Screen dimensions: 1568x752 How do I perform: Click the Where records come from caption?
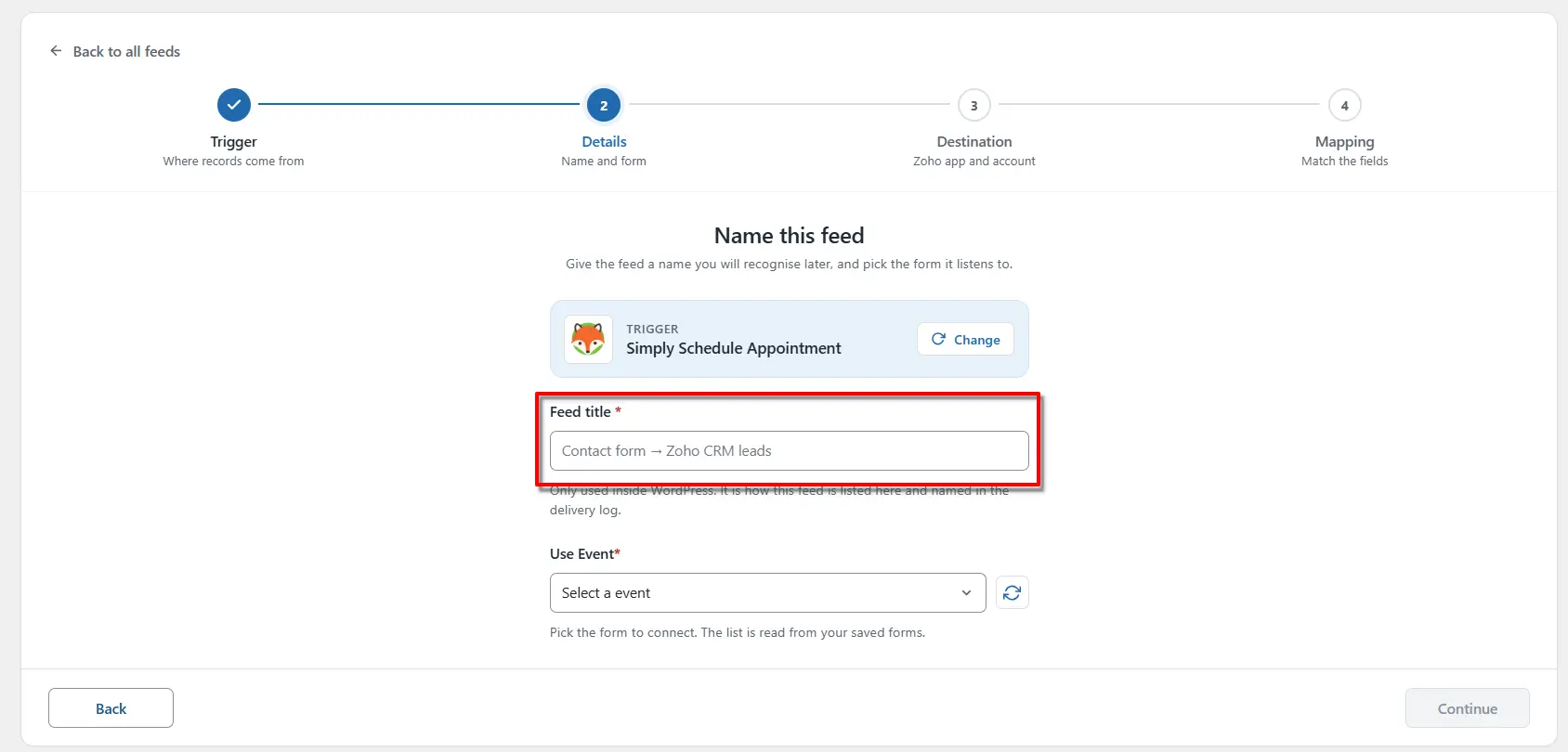(x=234, y=162)
